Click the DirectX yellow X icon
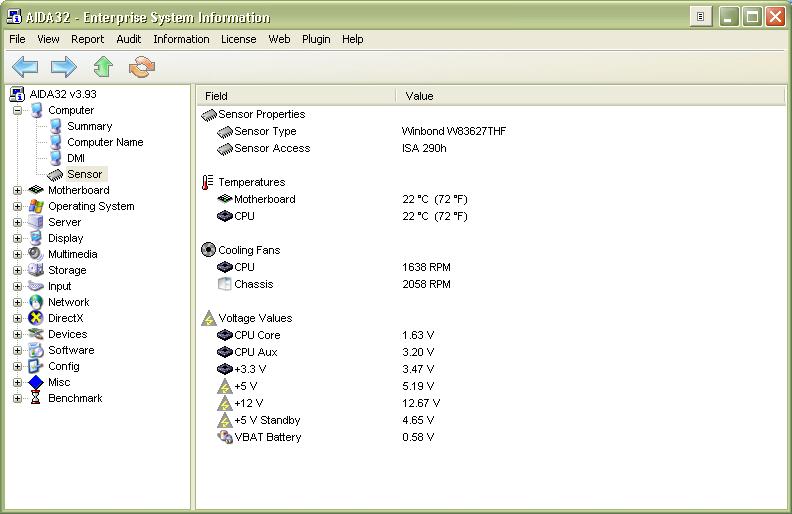792x514 pixels. (x=36, y=318)
